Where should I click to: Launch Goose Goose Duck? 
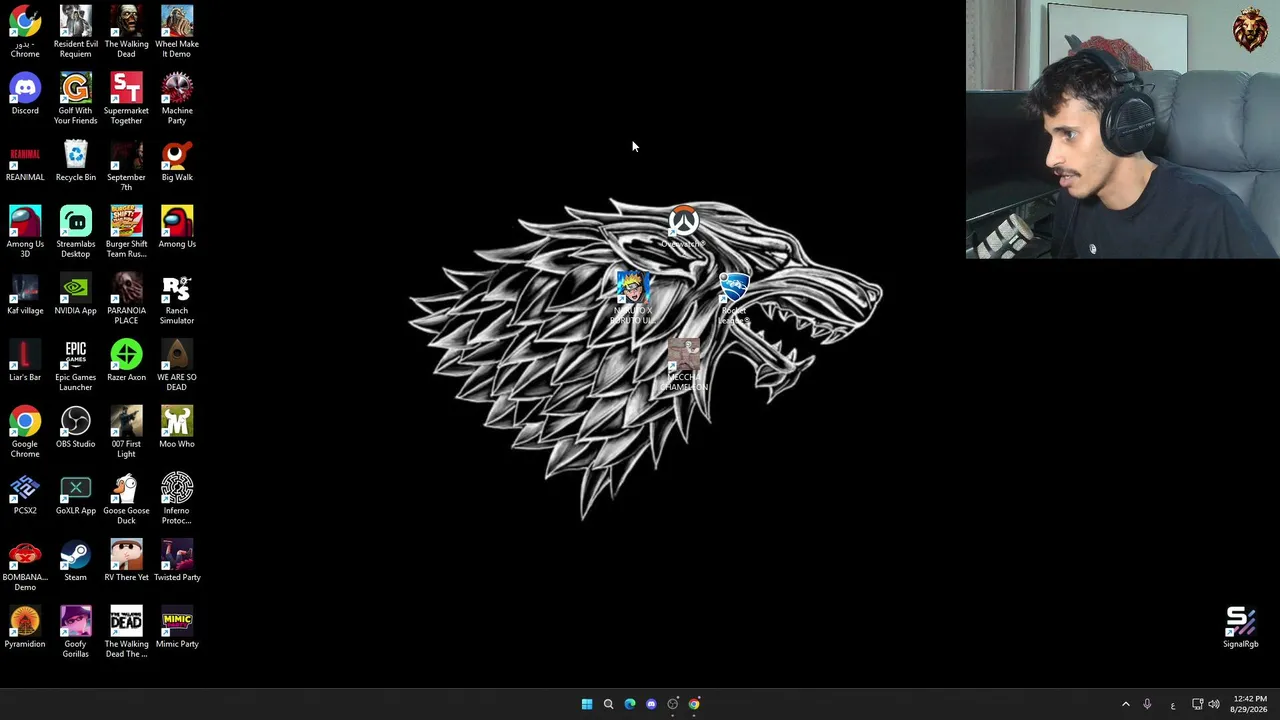pos(126,498)
